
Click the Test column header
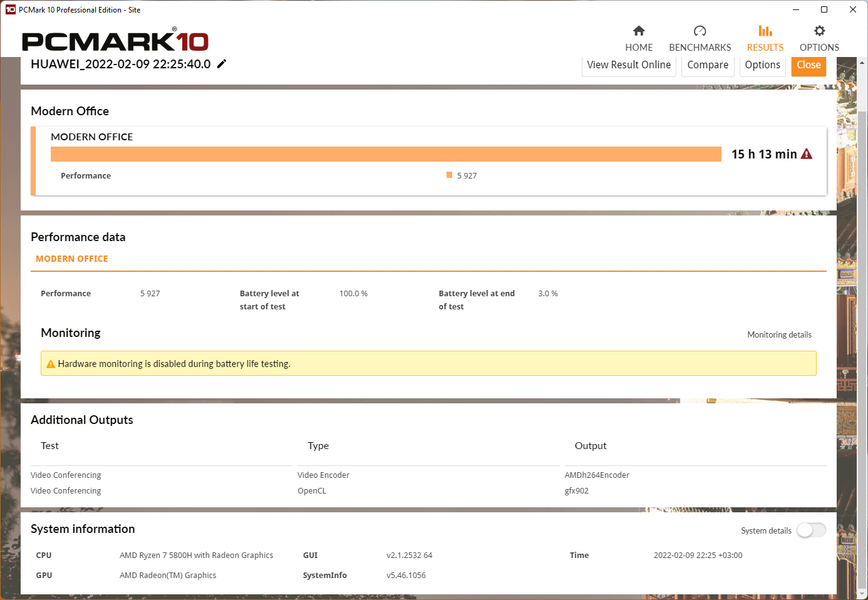(49, 446)
